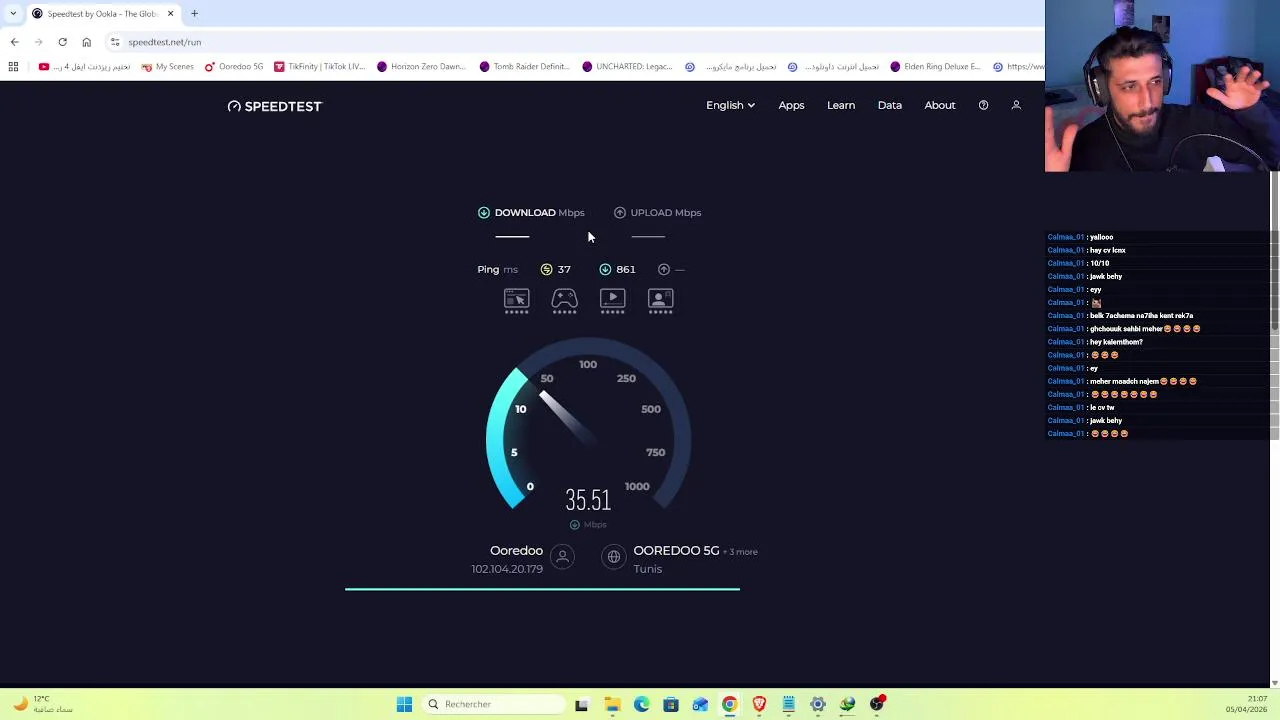Click the web browsing experience rating icon

coord(516,301)
